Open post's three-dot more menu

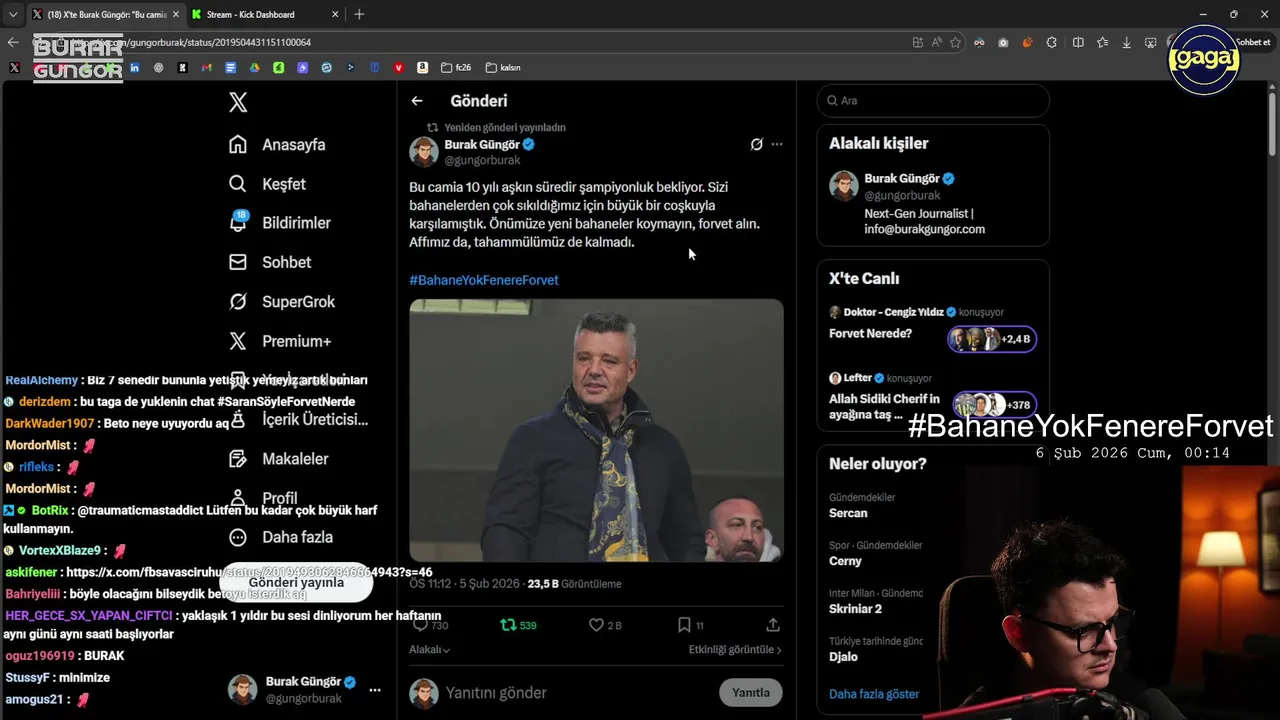click(x=777, y=144)
